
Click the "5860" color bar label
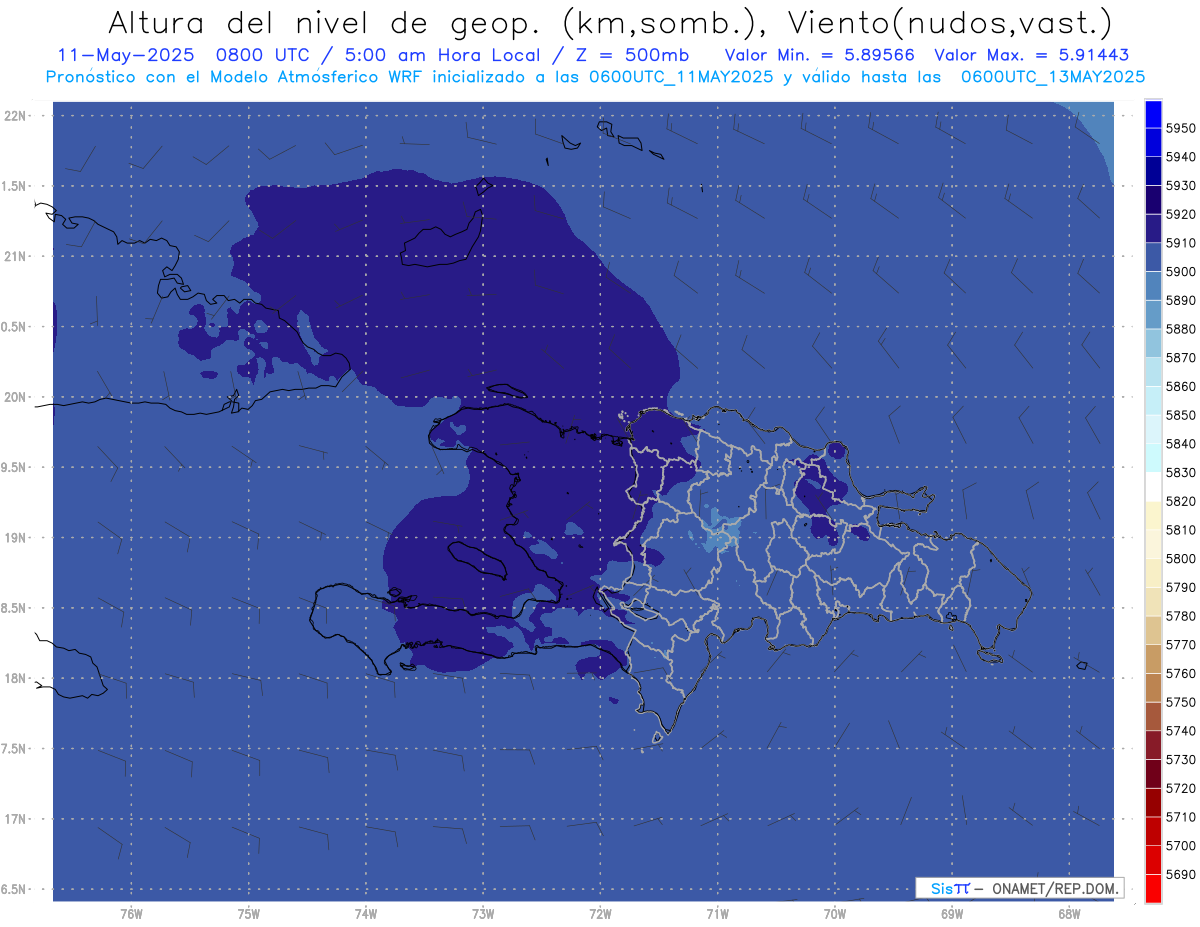(1181, 386)
